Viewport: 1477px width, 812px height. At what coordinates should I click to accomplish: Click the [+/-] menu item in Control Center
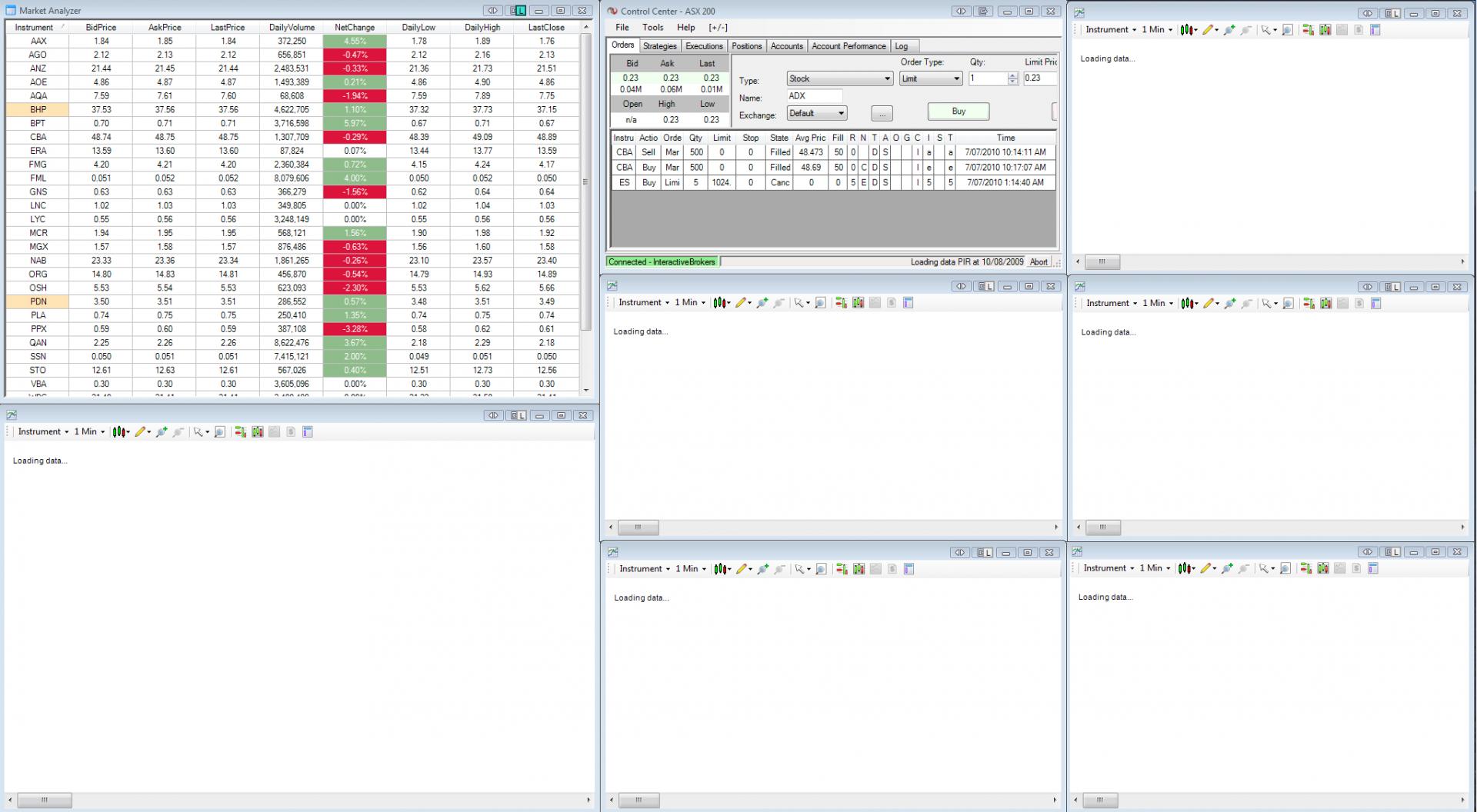click(x=718, y=28)
